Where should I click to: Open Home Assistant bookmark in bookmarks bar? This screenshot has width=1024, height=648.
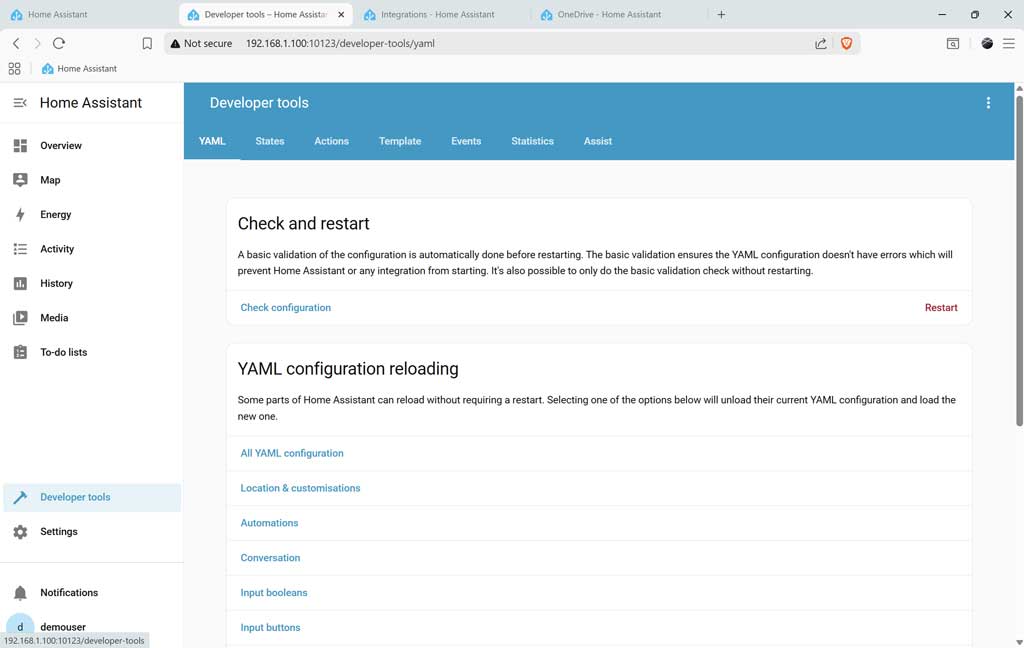(x=79, y=69)
